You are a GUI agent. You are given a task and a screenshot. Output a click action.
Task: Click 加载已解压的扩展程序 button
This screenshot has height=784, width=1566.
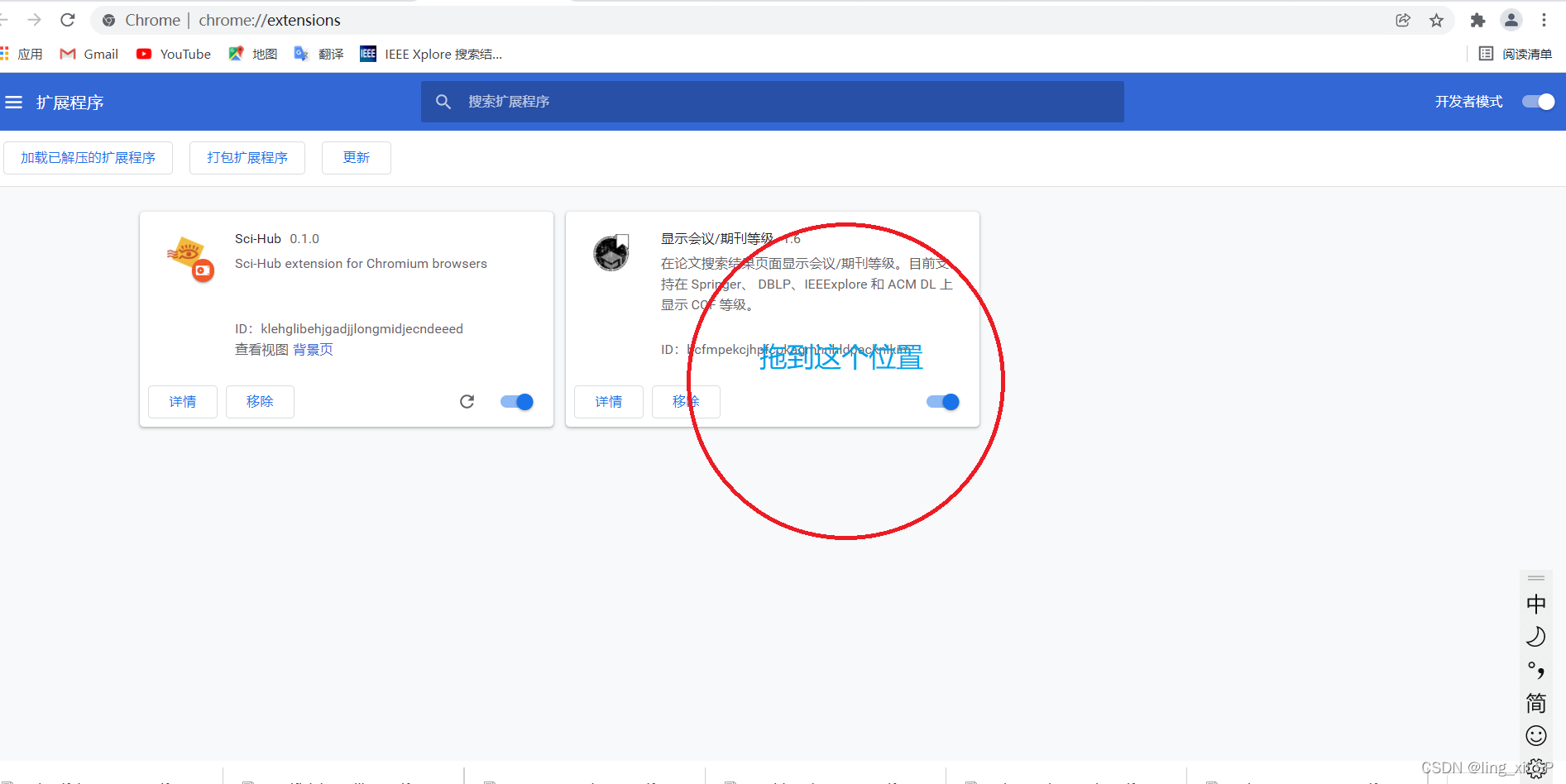coord(88,158)
